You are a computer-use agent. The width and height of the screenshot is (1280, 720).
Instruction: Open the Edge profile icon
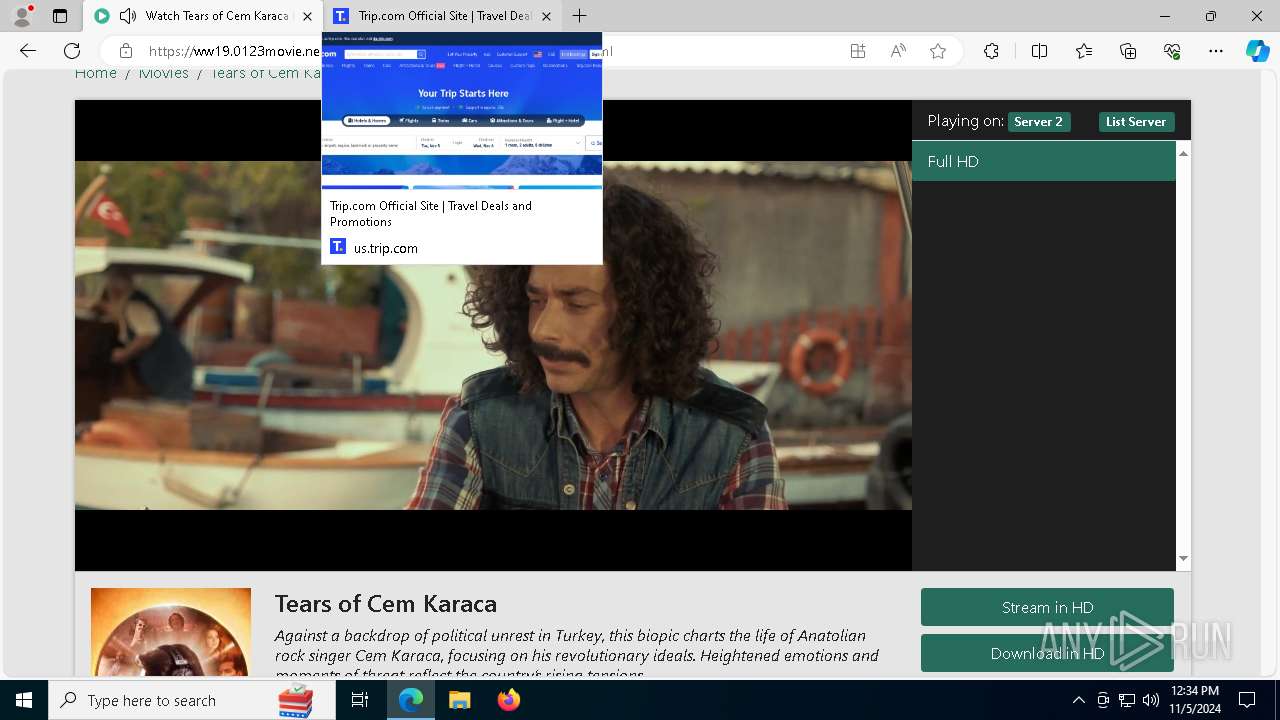click(22, 16)
